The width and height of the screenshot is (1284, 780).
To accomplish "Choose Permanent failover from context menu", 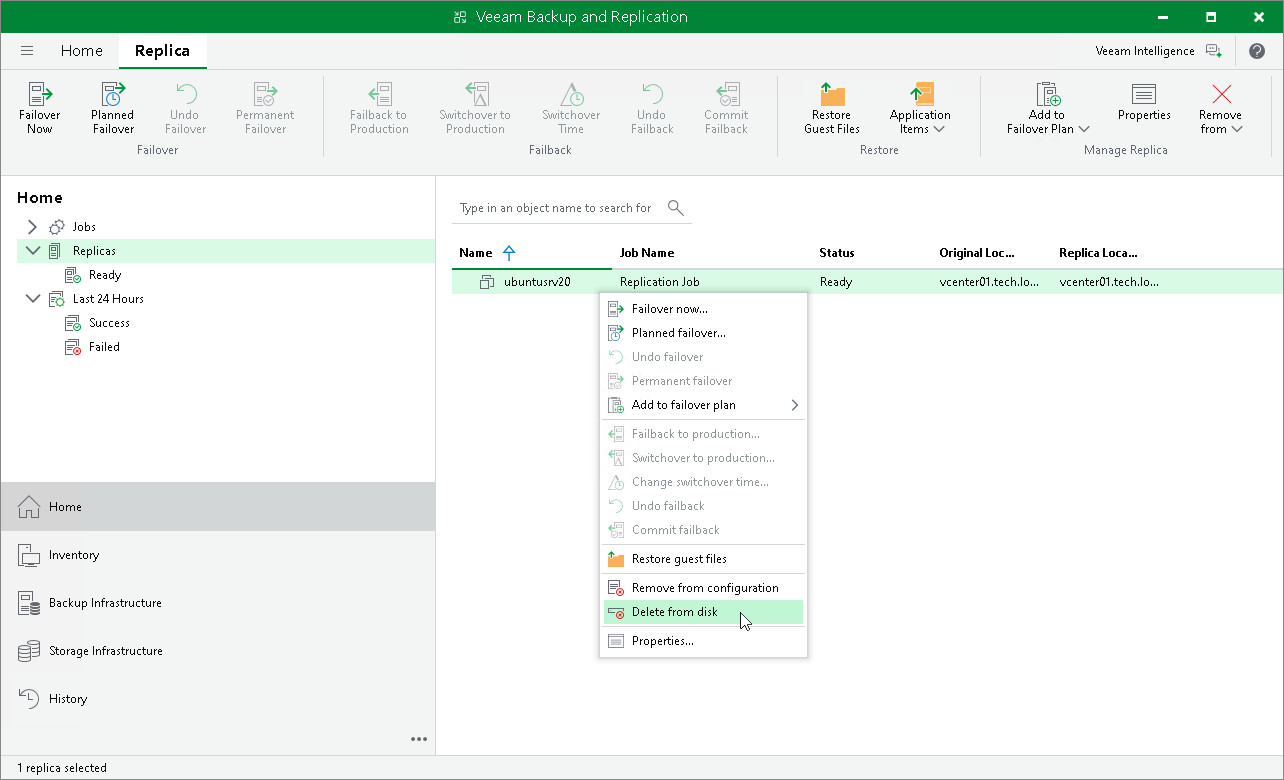I will coord(703,381).
